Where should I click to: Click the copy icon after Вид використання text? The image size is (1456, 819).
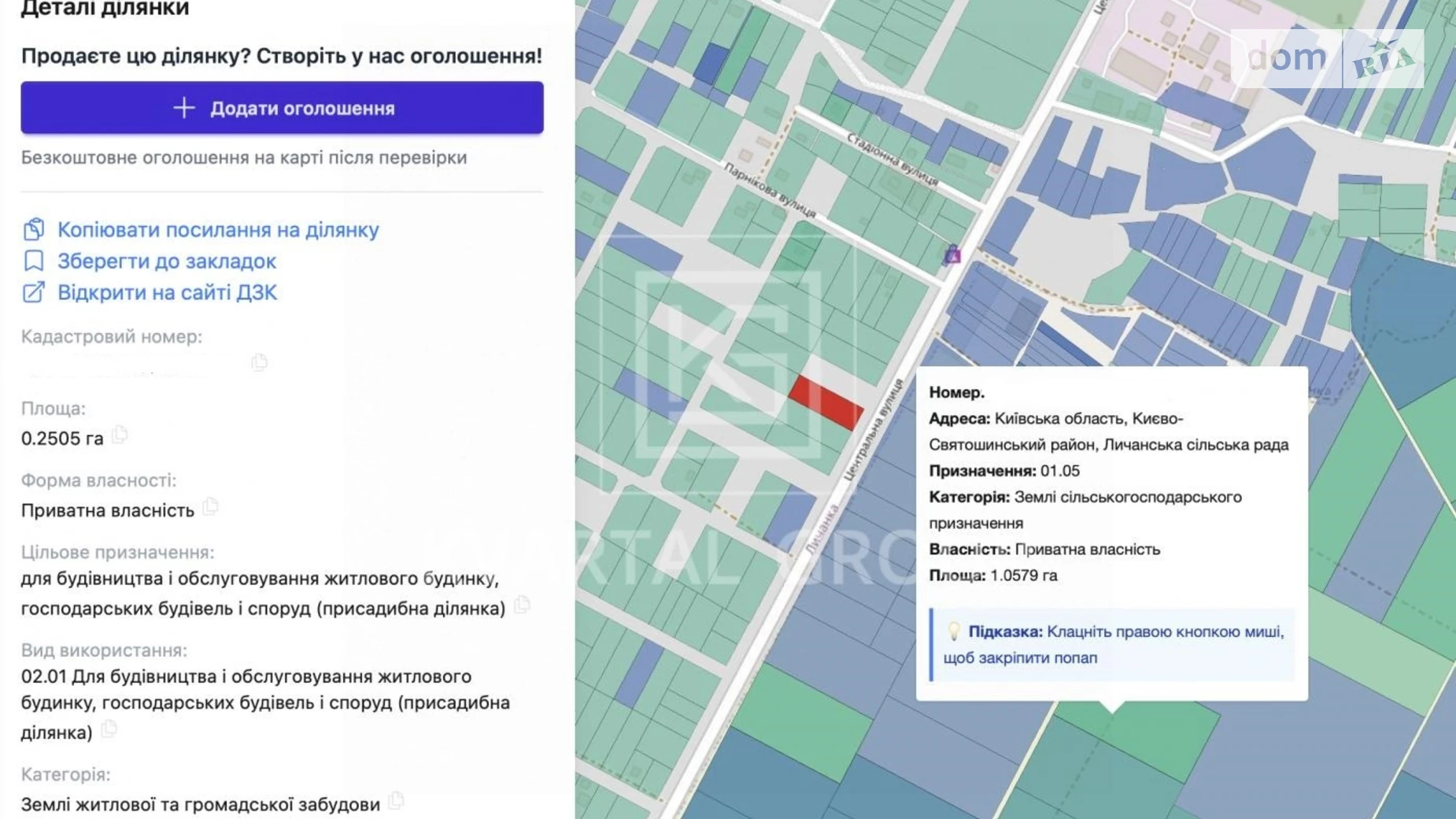[109, 729]
